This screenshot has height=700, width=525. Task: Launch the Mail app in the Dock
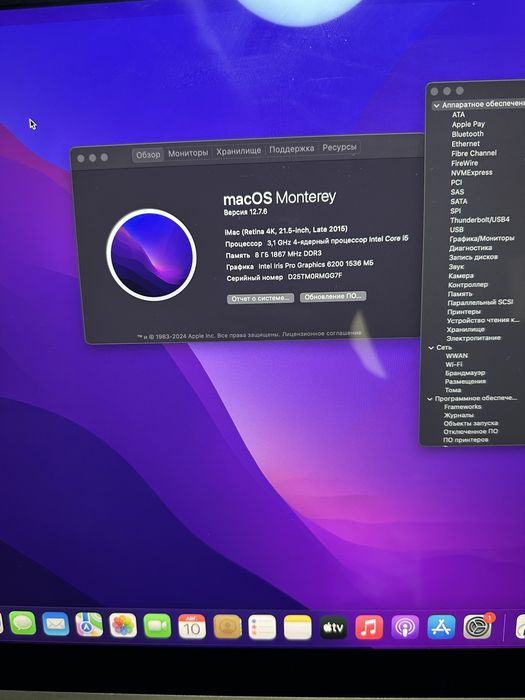click(x=56, y=624)
